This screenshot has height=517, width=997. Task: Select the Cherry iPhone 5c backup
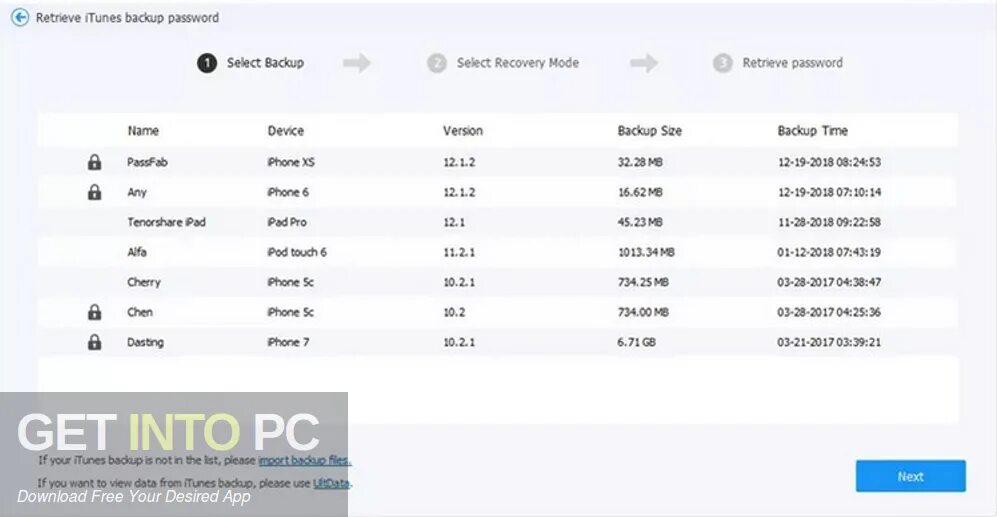click(144, 282)
